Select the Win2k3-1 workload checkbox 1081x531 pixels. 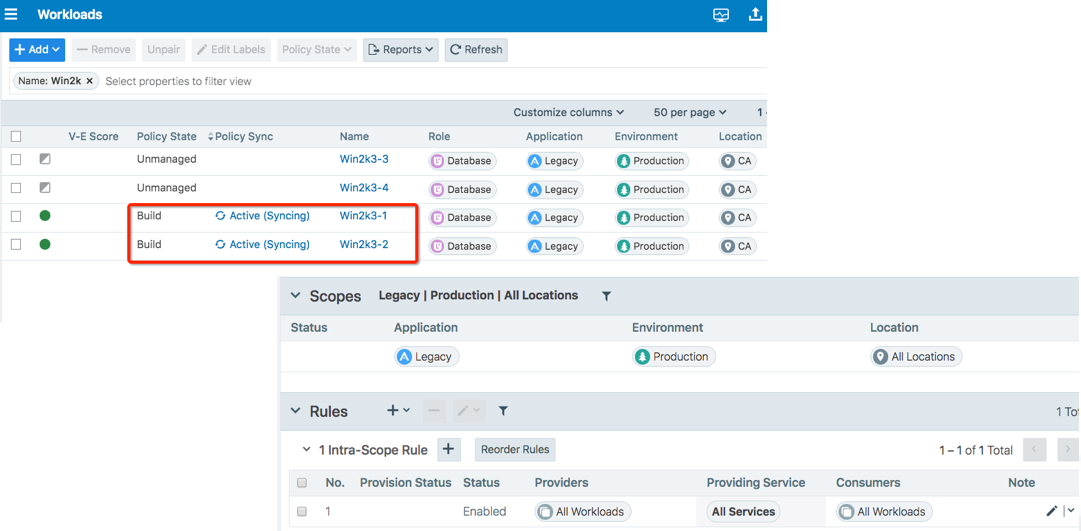[16, 216]
